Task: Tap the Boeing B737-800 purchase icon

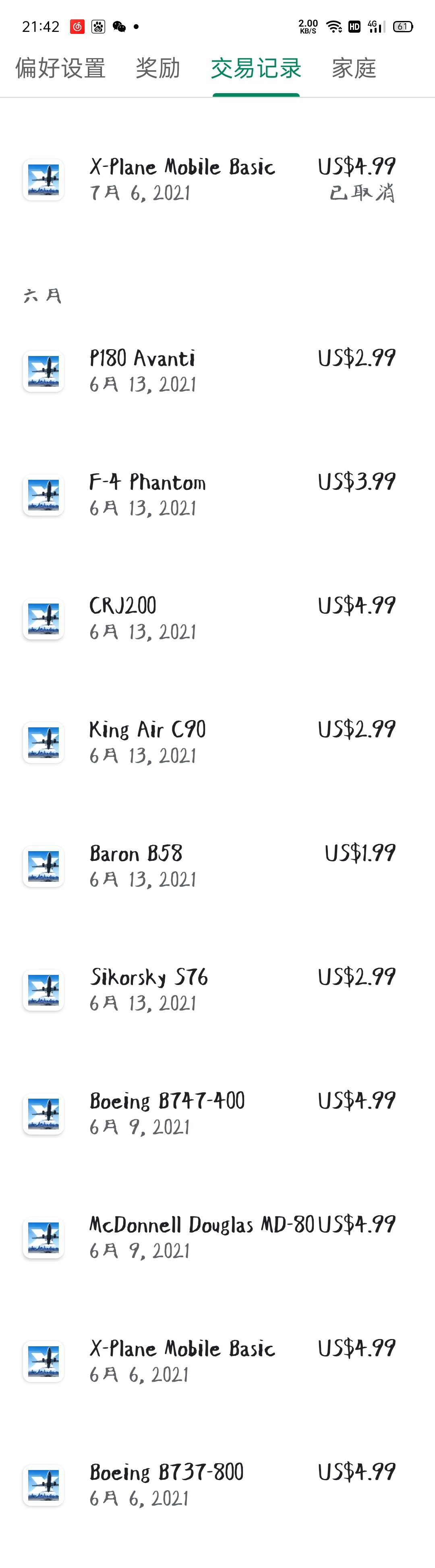Action: click(43, 1485)
